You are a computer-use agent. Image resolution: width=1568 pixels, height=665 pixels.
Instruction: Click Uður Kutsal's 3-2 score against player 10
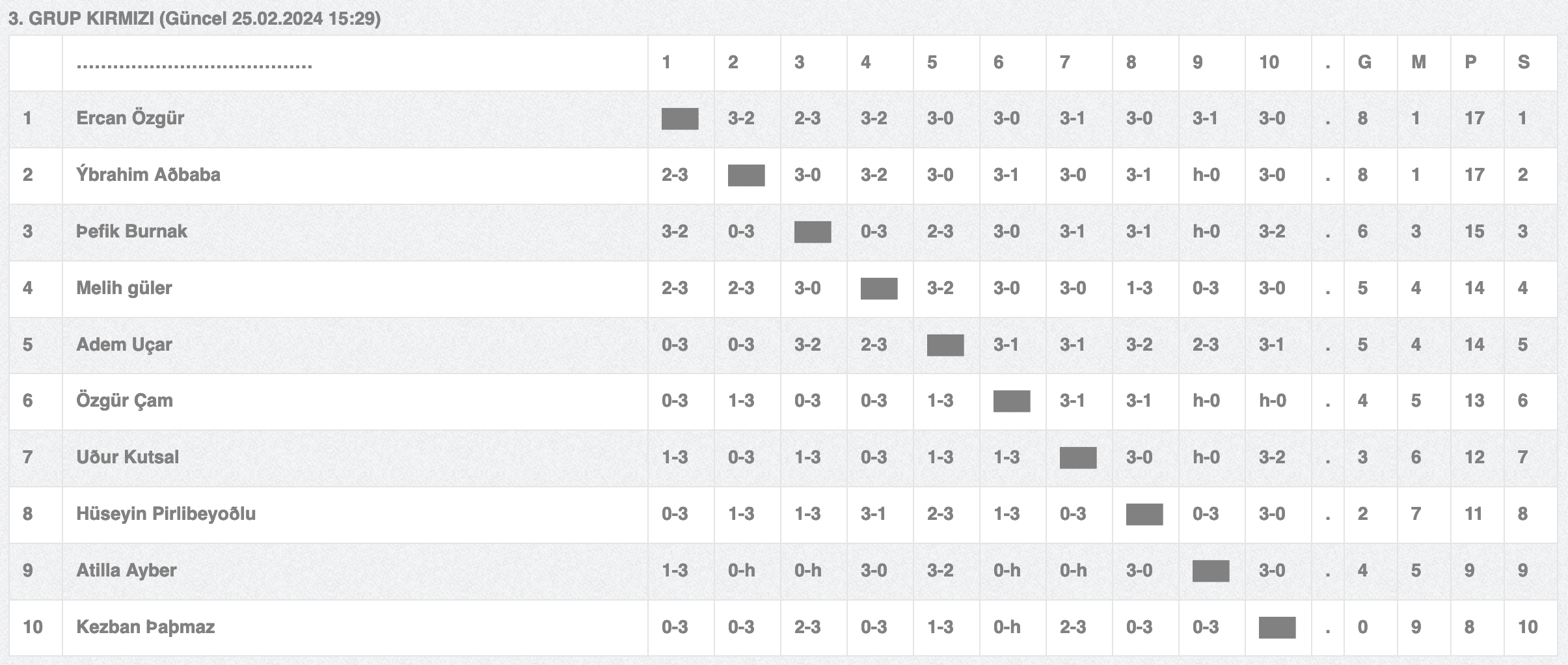(x=1272, y=457)
